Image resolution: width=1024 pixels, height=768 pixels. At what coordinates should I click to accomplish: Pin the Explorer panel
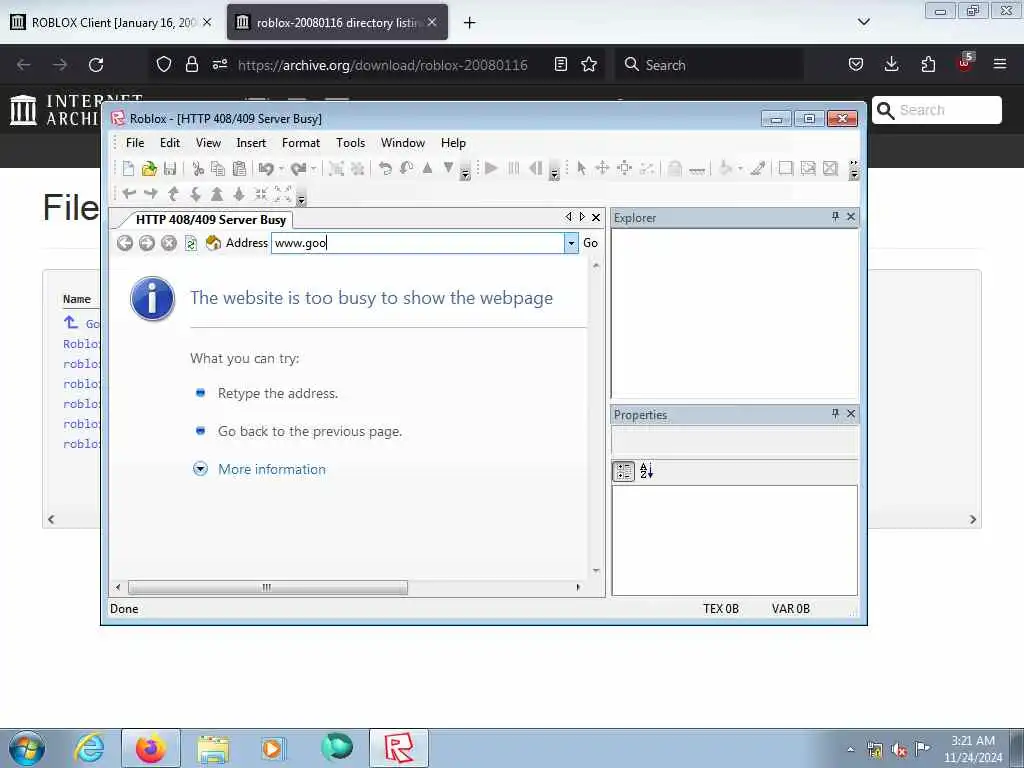[x=835, y=216]
